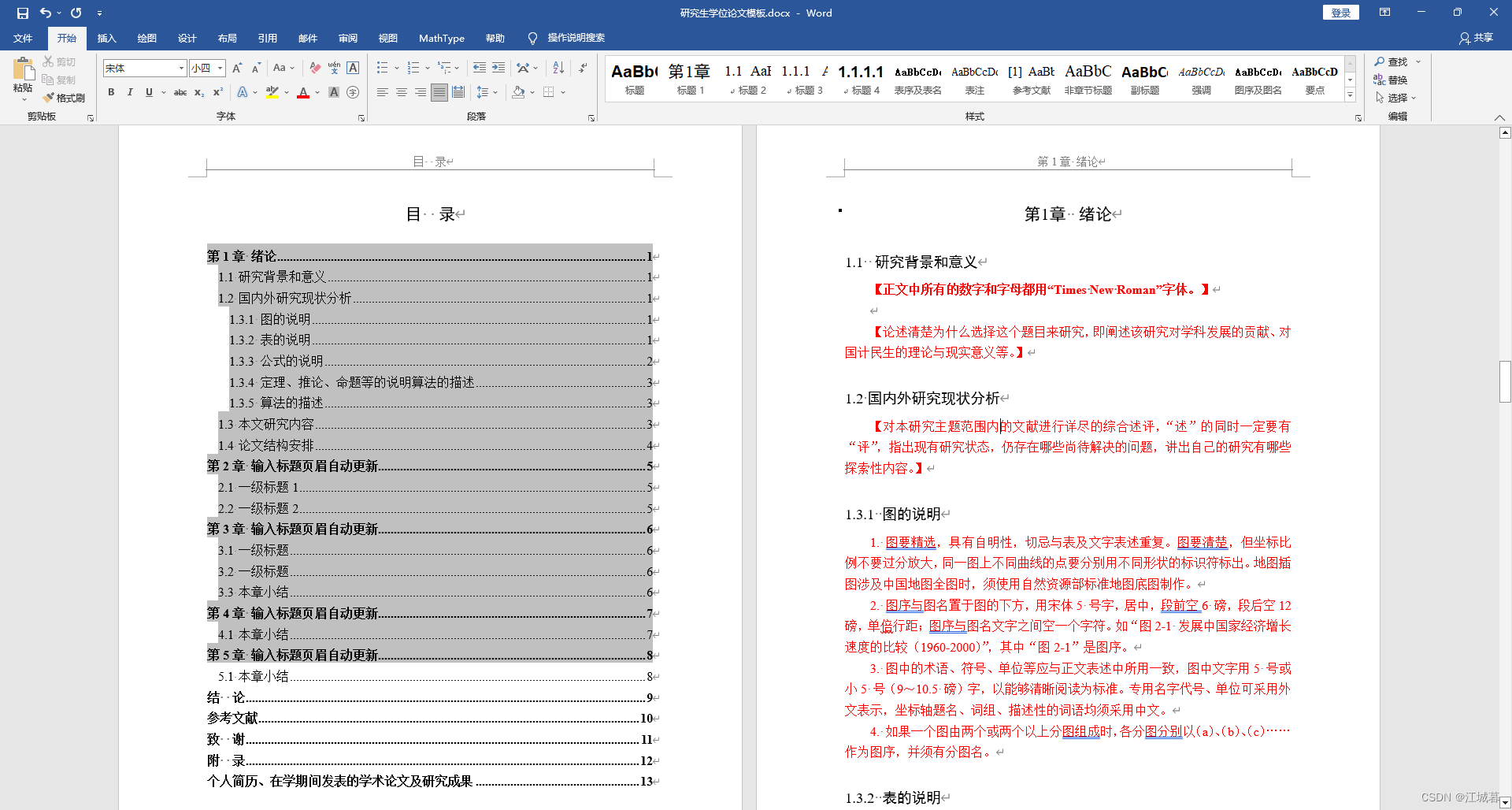The width and height of the screenshot is (1512, 810).
Task: Open the phonetic guide (wén) tool
Action: pyautogui.click(x=334, y=69)
